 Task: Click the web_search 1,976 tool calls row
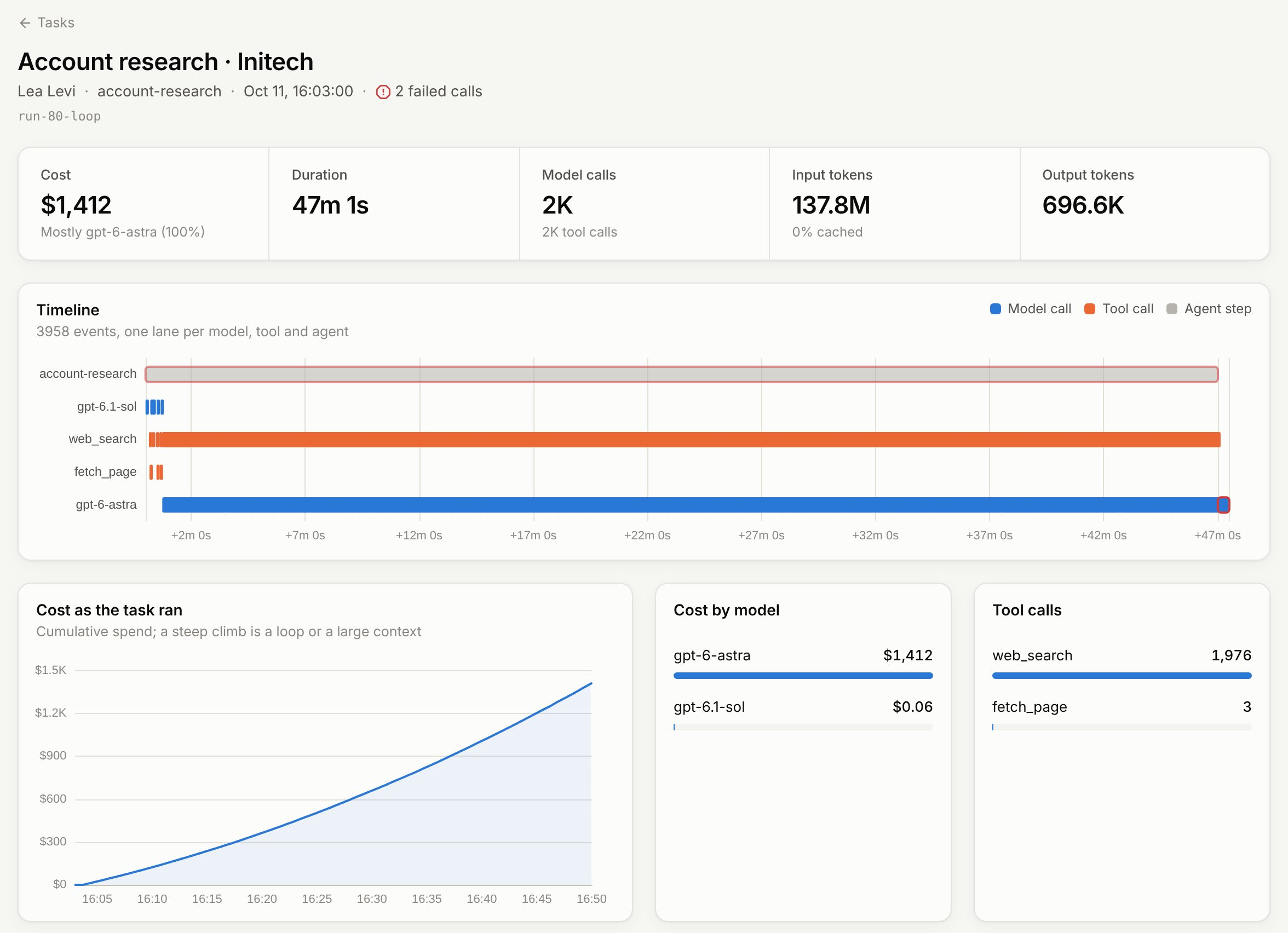coord(1122,664)
